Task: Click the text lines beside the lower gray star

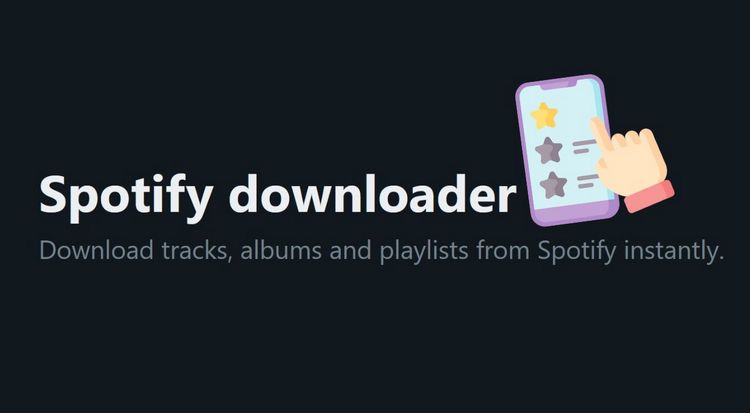Action: [587, 181]
